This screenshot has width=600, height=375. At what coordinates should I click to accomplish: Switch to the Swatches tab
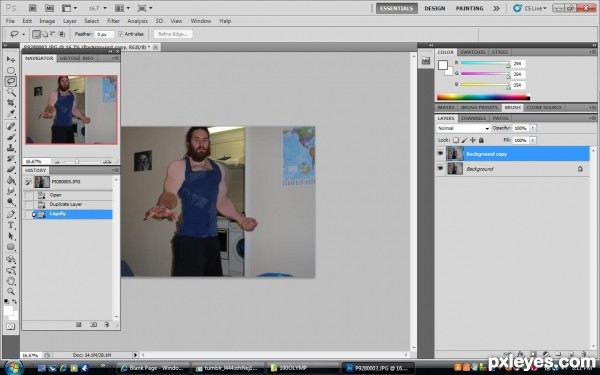473,52
